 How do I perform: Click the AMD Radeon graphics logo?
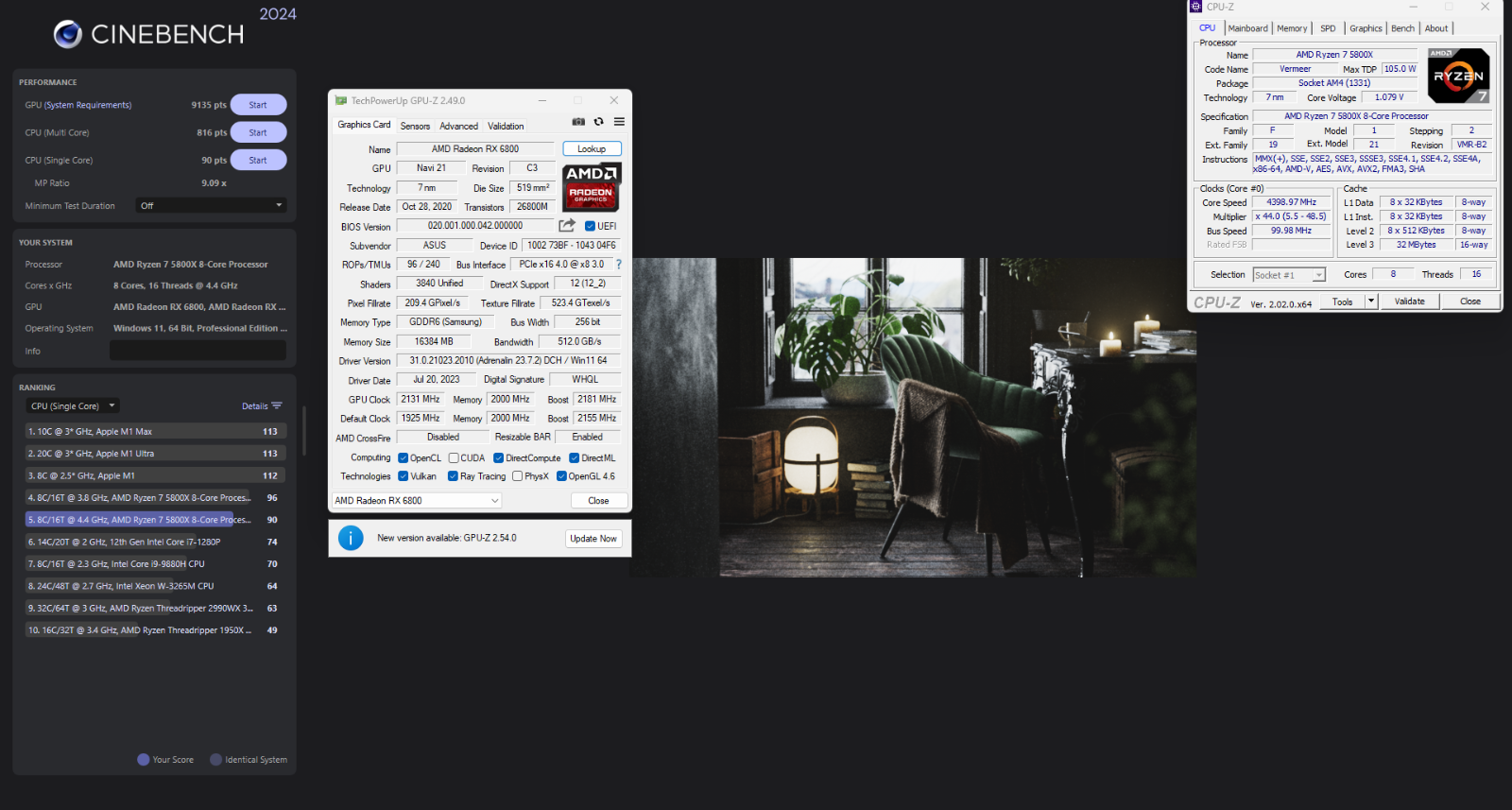[x=592, y=186]
